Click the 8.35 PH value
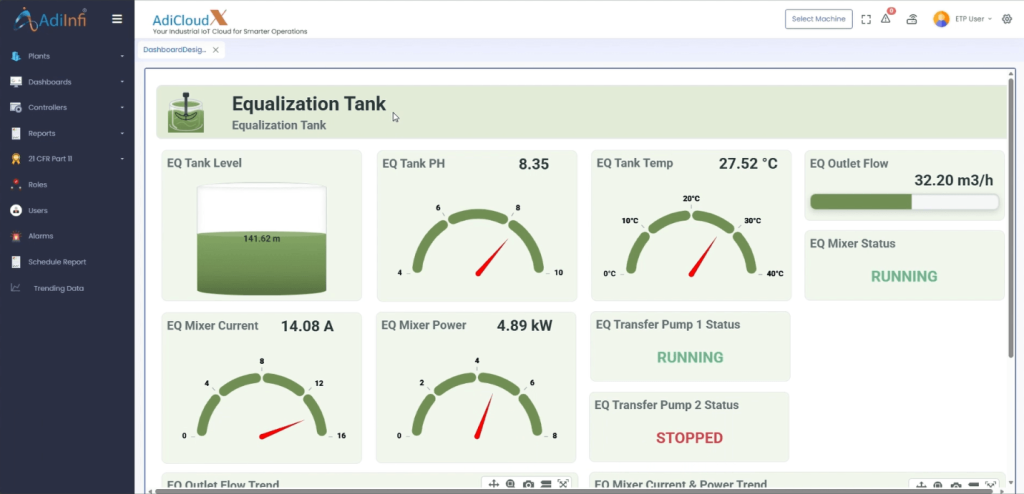Screen dimensions: 1024x494 (534, 164)
